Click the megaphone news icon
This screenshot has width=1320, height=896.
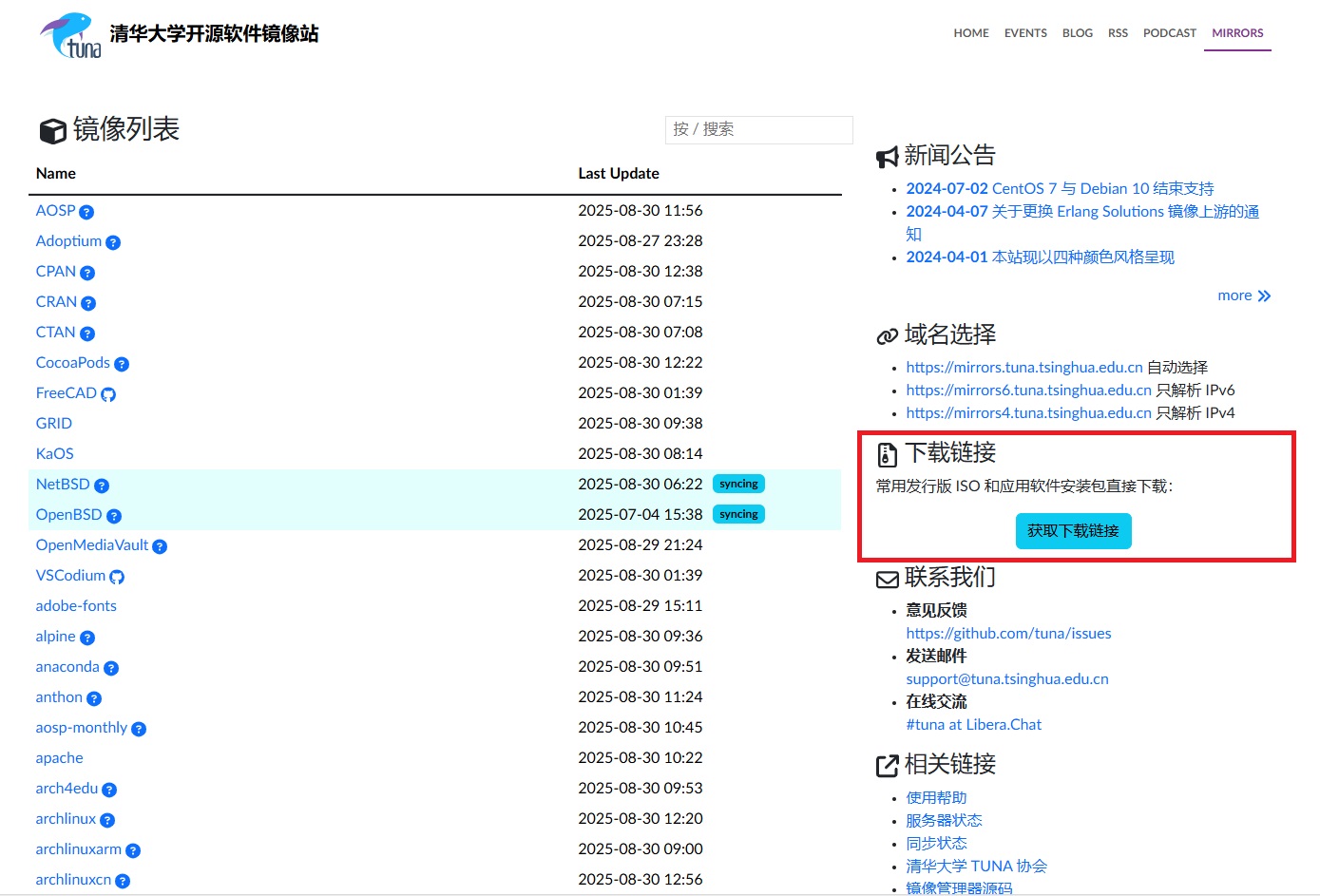(x=888, y=157)
